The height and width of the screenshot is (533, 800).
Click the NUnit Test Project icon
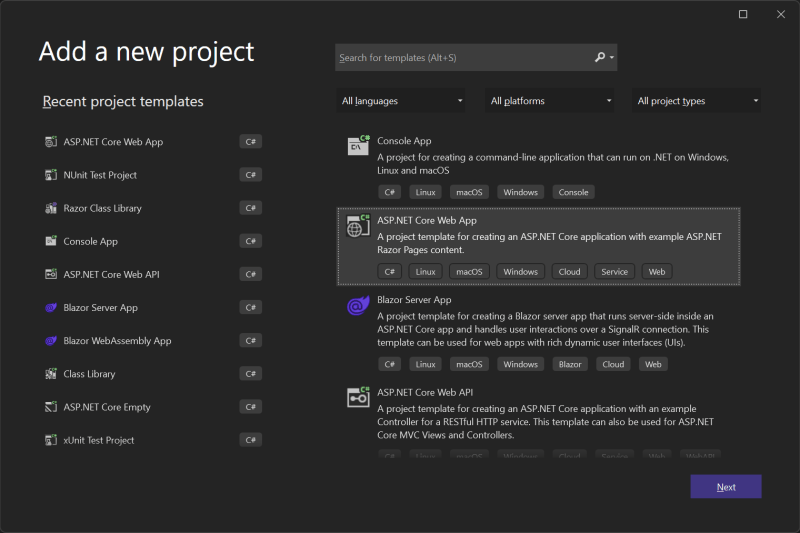point(51,175)
